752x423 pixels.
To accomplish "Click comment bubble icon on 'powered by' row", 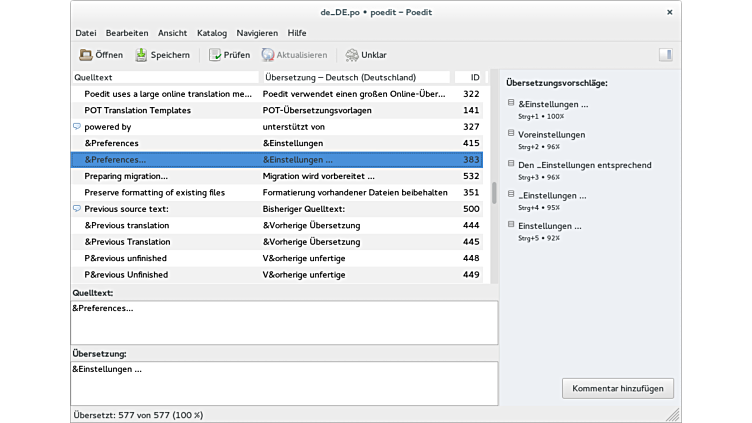I will 77,127.
